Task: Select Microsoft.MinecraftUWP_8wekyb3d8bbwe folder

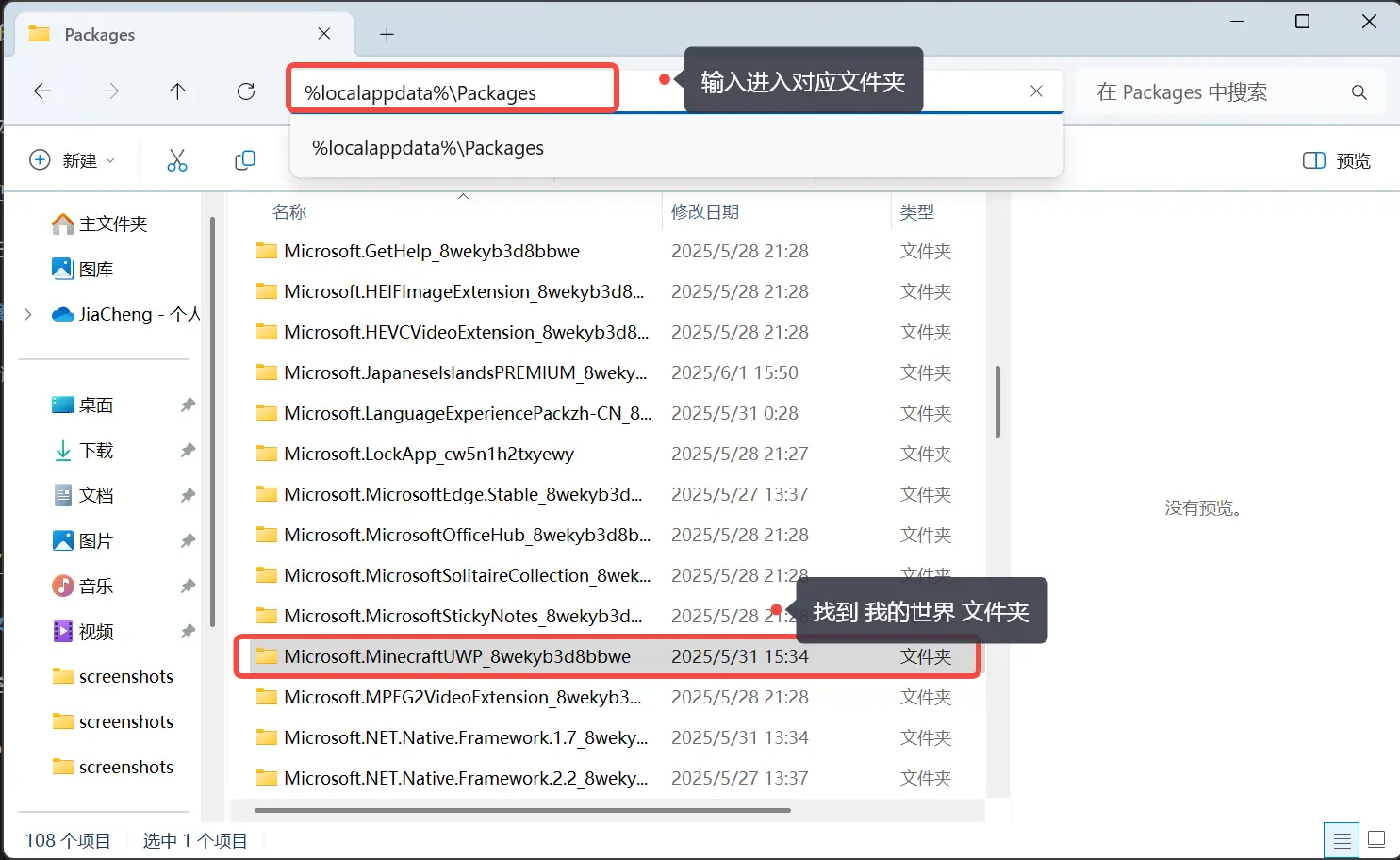Action: 618,656
